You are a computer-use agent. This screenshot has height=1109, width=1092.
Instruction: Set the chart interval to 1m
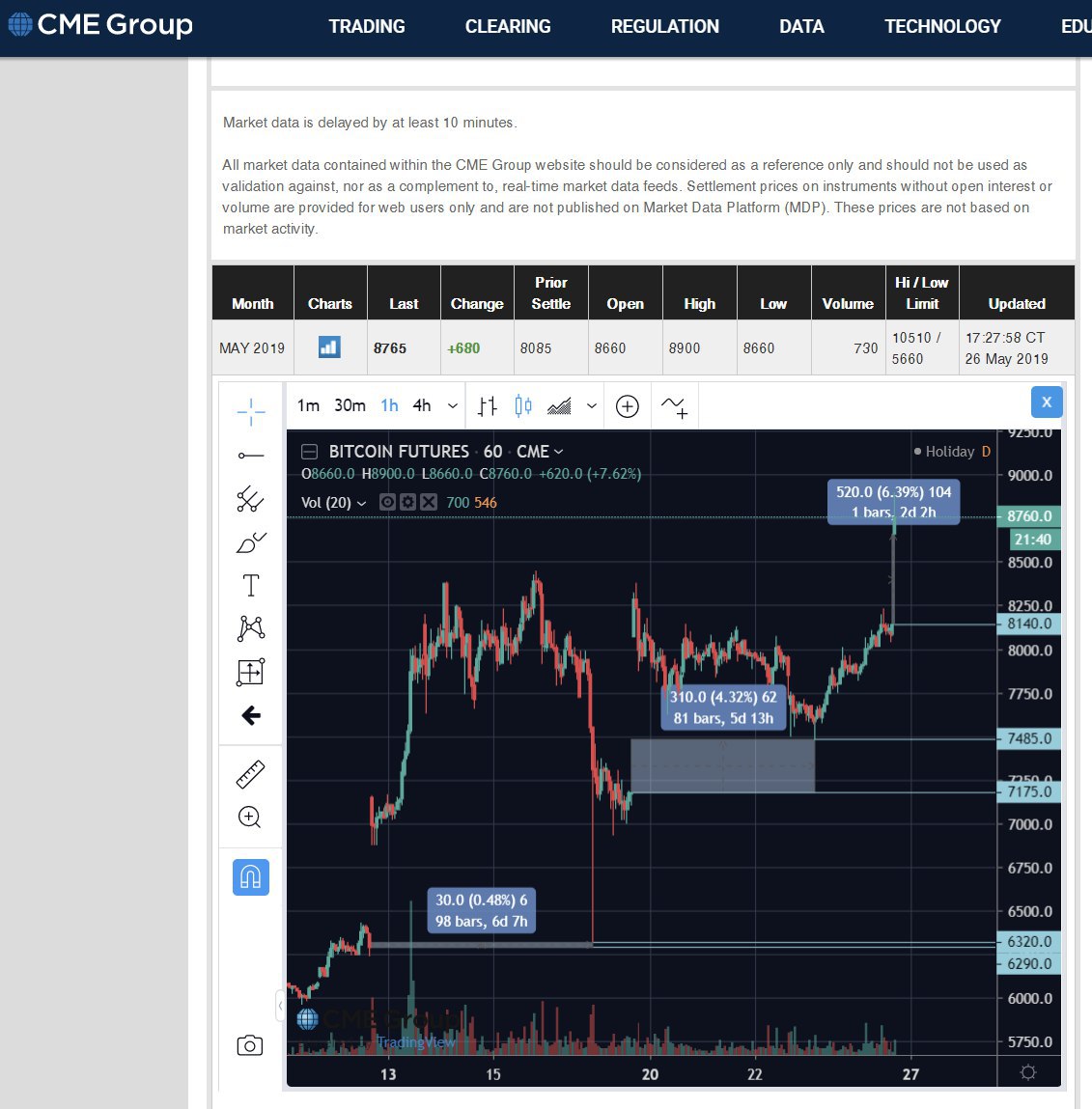click(308, 405)
